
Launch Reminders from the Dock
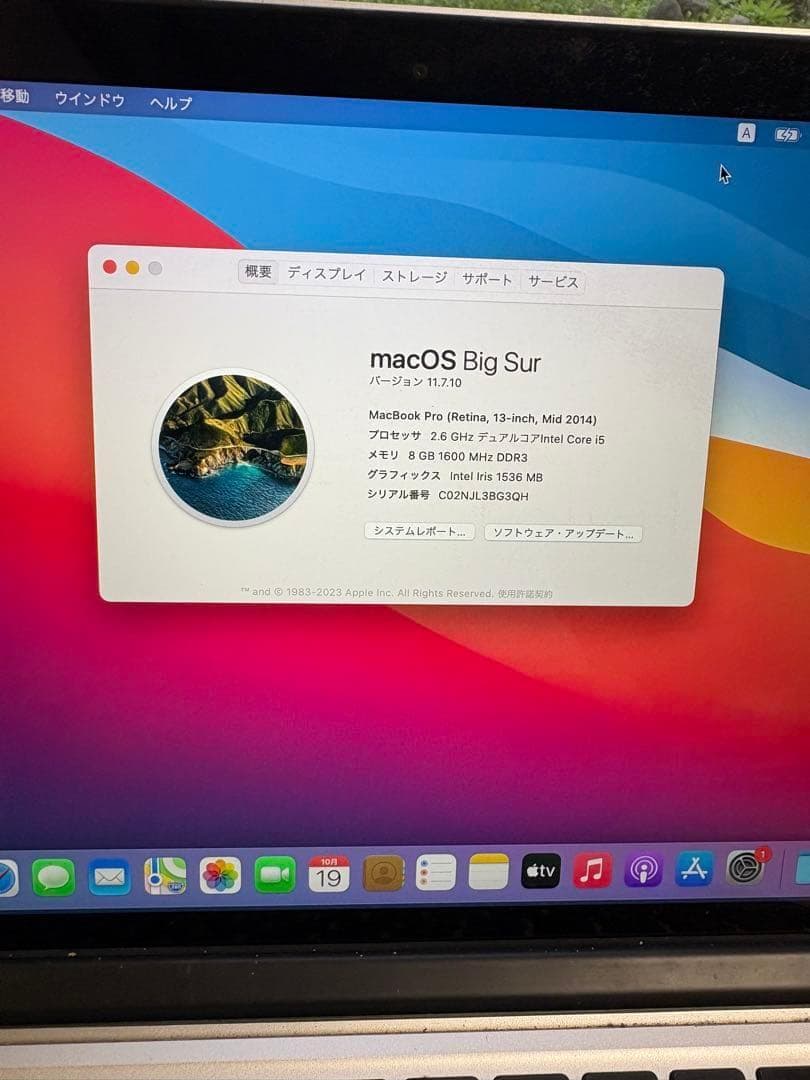436,872
